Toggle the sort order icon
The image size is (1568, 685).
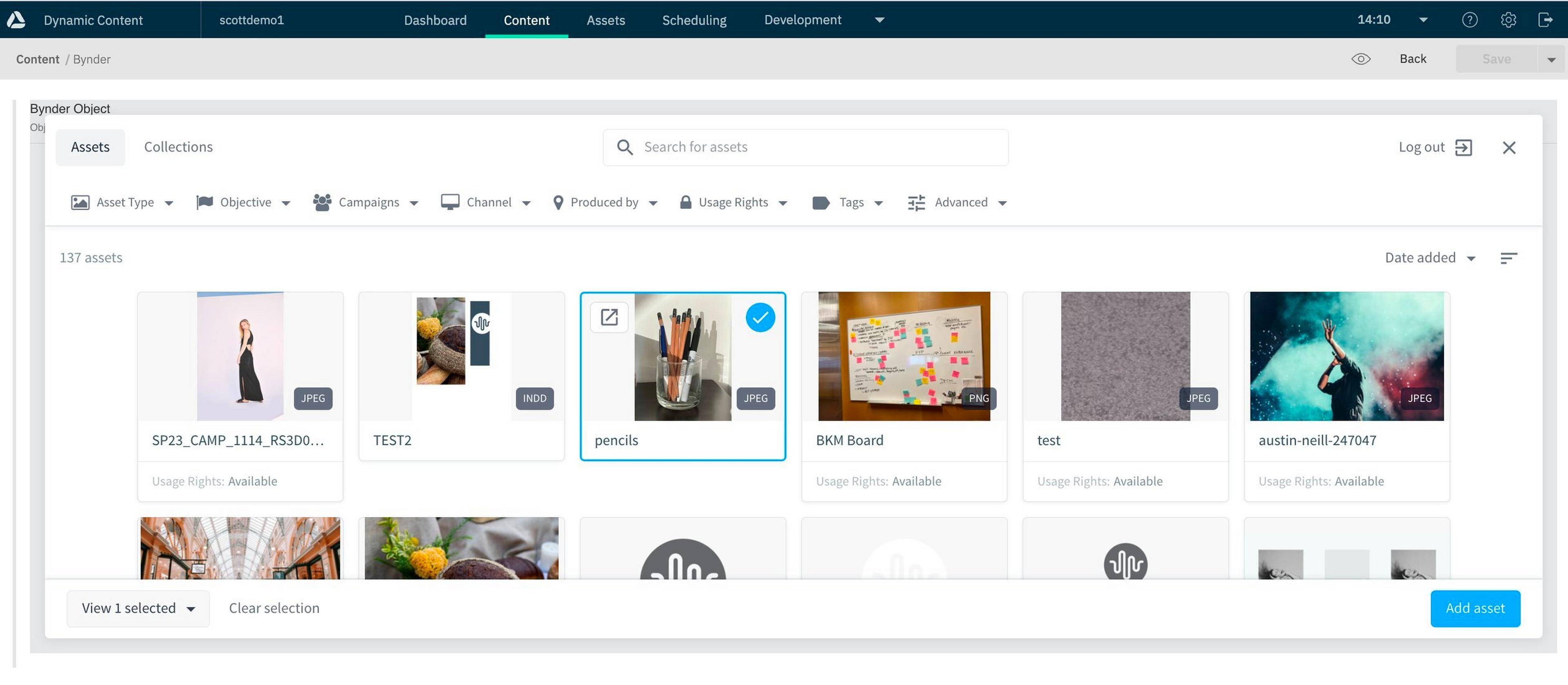1508,258
